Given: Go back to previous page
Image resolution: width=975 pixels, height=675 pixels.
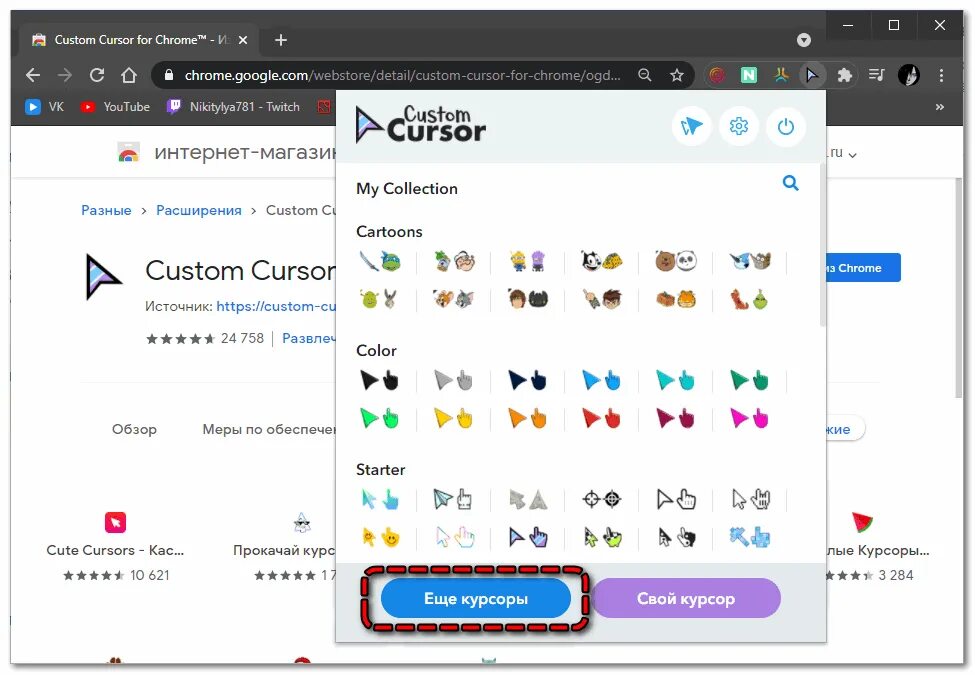Looking at the screenshot, I should pos(32,75).
